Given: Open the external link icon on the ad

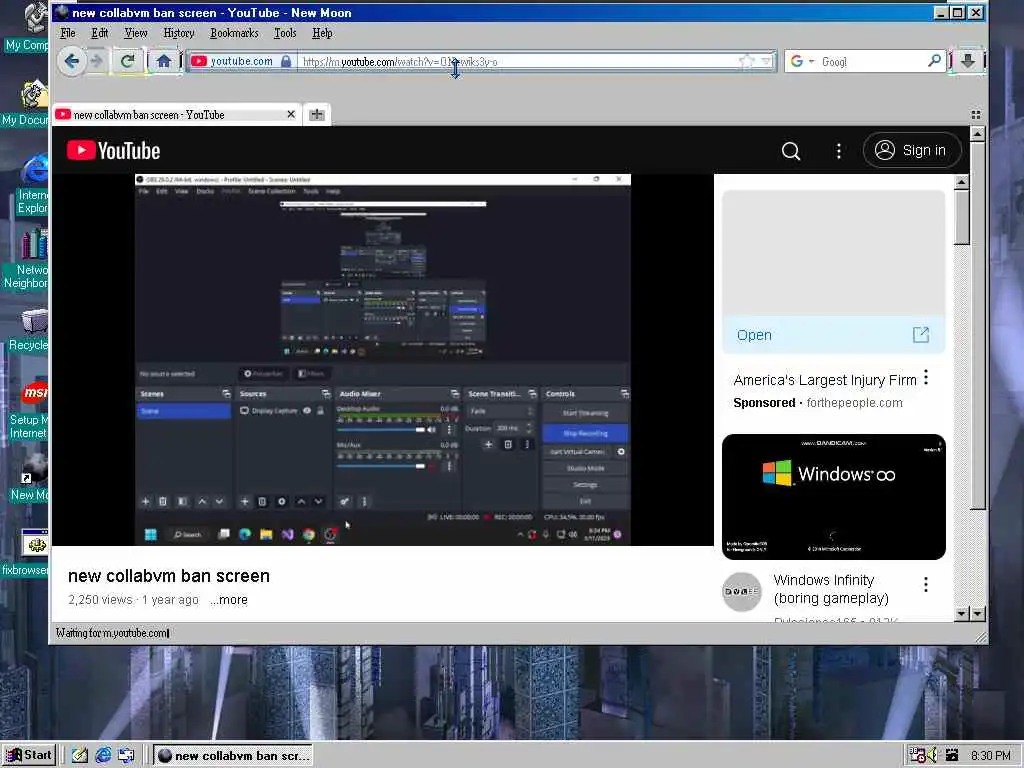Looking at the screenshot, I should tap(920, 335).
